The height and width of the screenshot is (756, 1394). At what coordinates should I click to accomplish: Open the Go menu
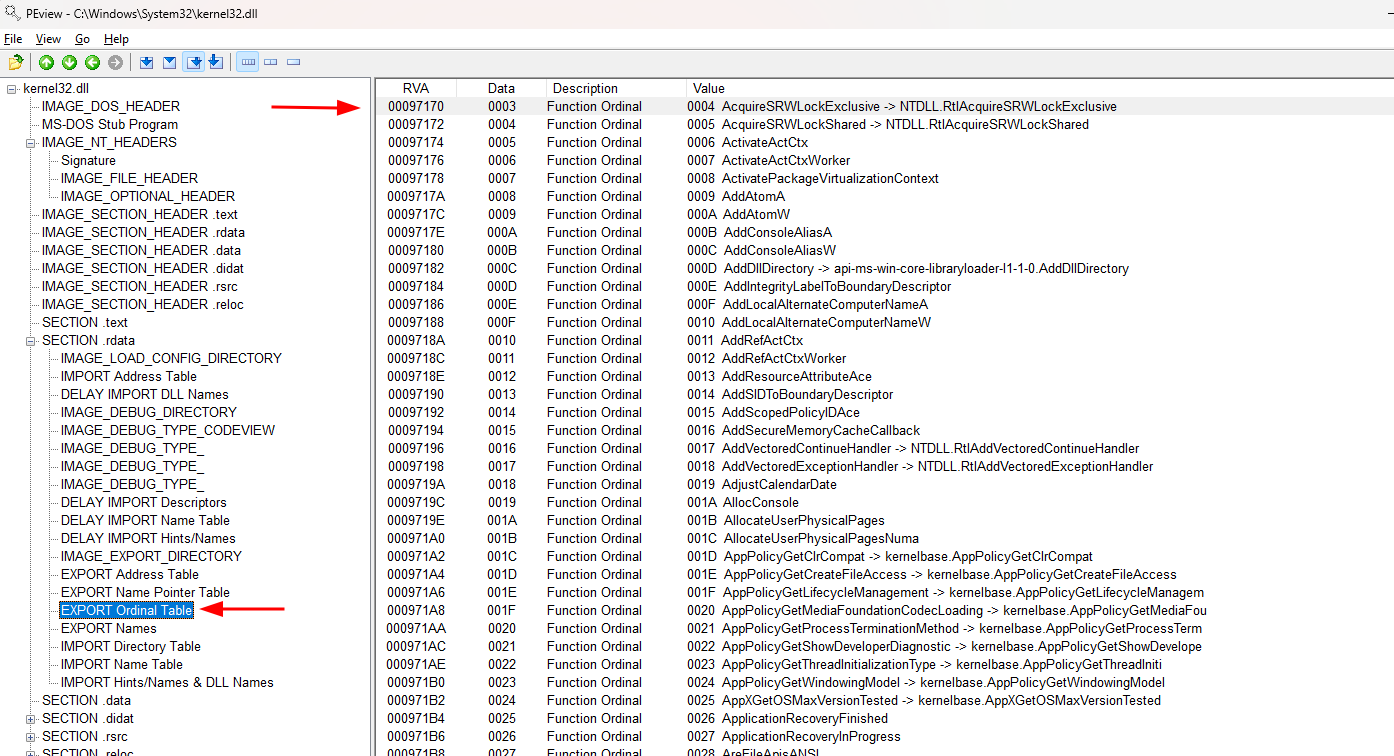tap(82, 39)
